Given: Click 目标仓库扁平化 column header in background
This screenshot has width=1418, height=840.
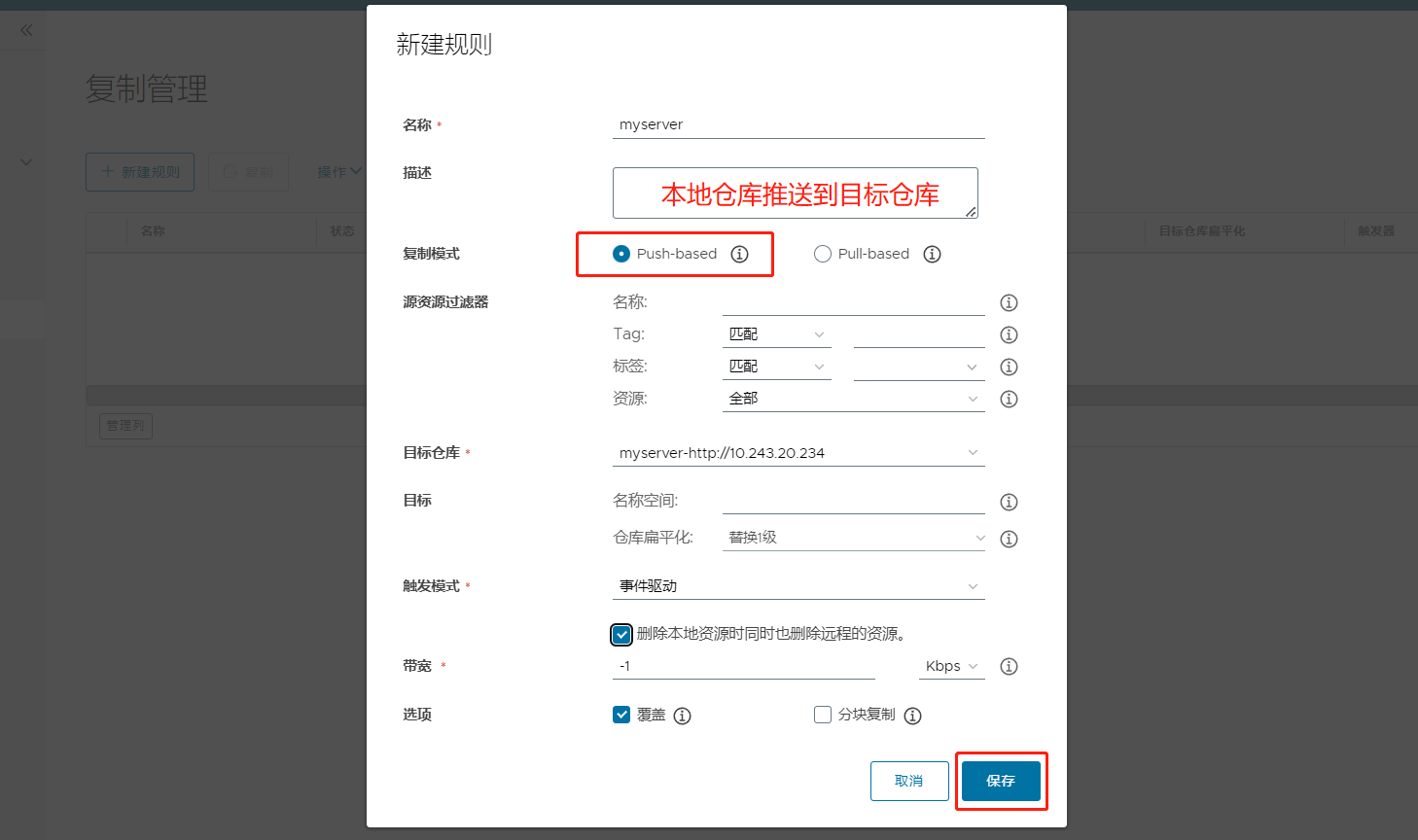Looking at the screenshot, I should coord(1202,231).
